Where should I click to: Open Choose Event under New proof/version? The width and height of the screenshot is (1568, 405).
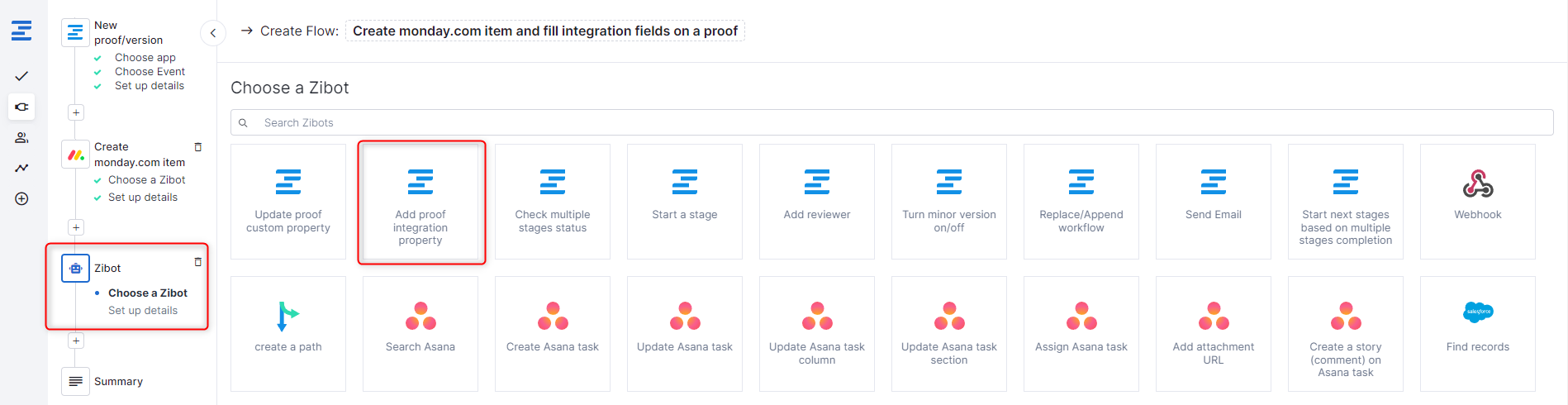[x=150, y=72]
